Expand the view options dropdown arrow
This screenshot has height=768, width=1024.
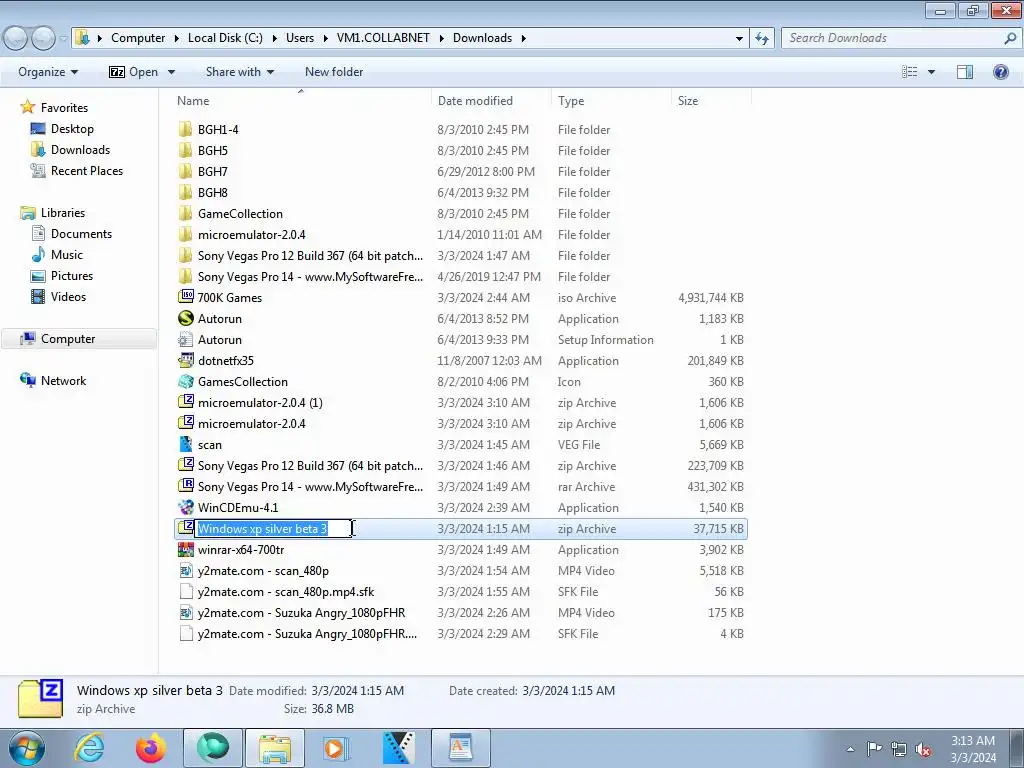point(931,72)
